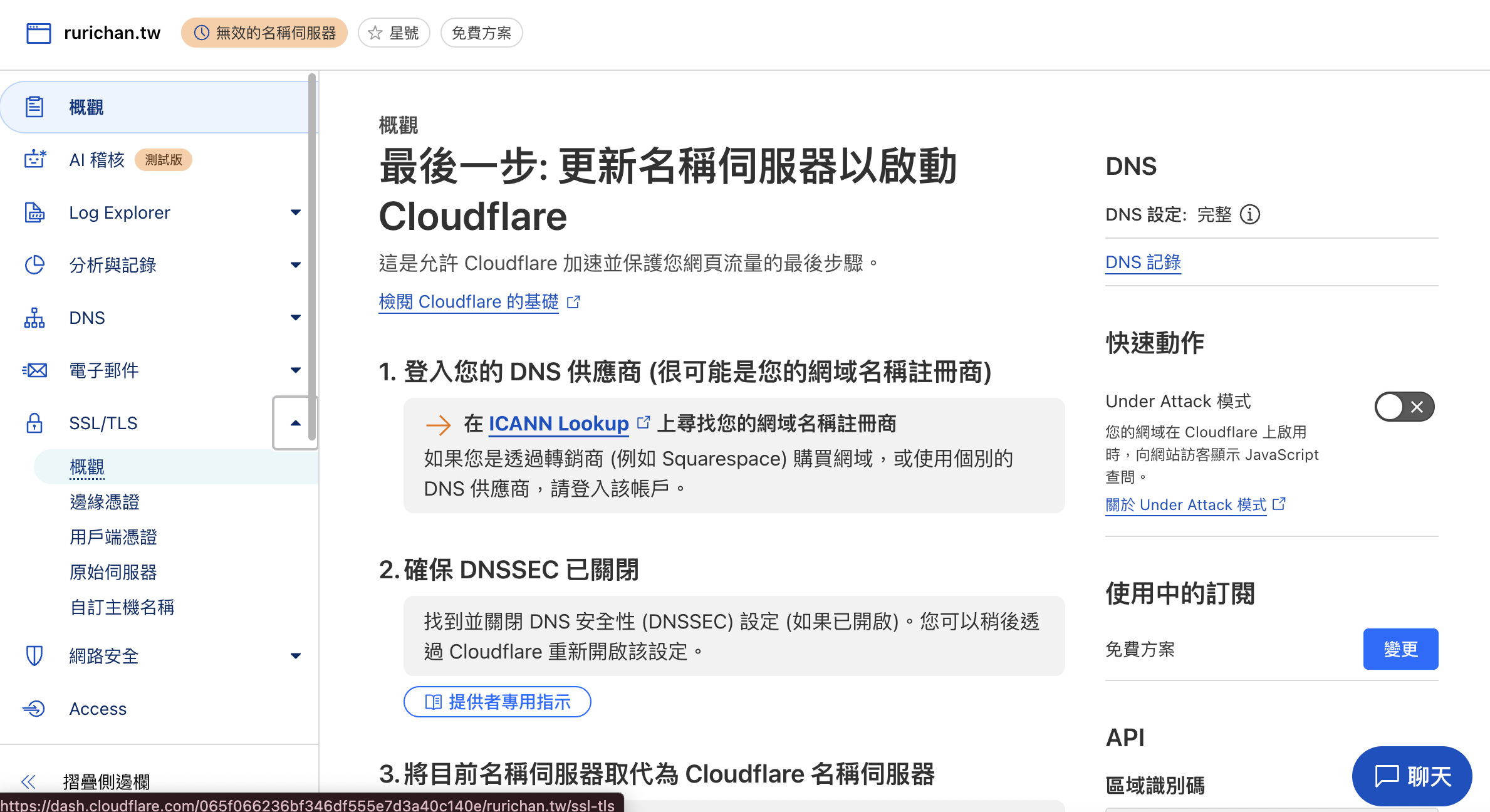
Task: Expand the Log Explorer menu arrow
Action: pos(296,212)
